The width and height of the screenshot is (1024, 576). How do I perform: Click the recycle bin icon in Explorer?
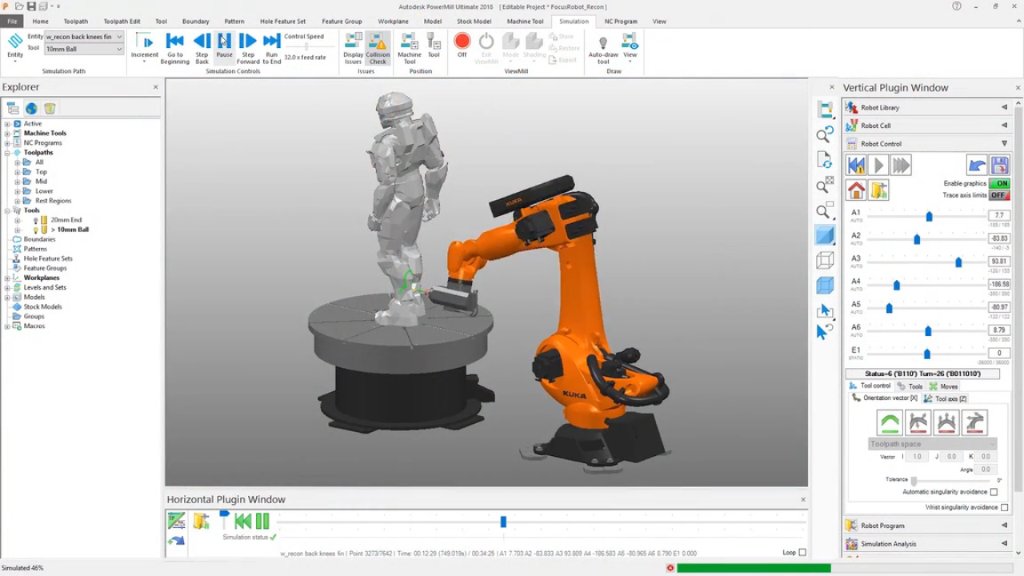point(50,108)
